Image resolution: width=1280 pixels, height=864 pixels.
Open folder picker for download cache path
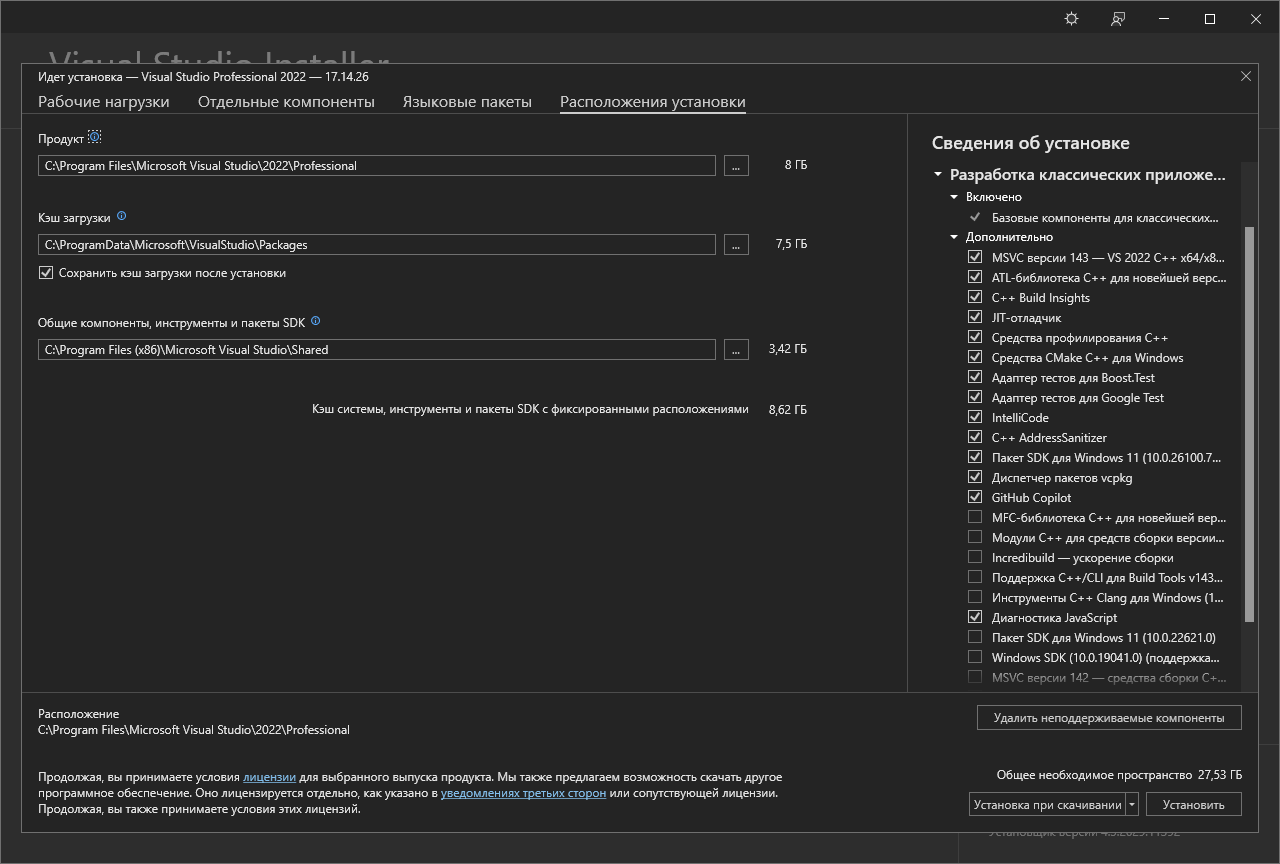point(735,244)
